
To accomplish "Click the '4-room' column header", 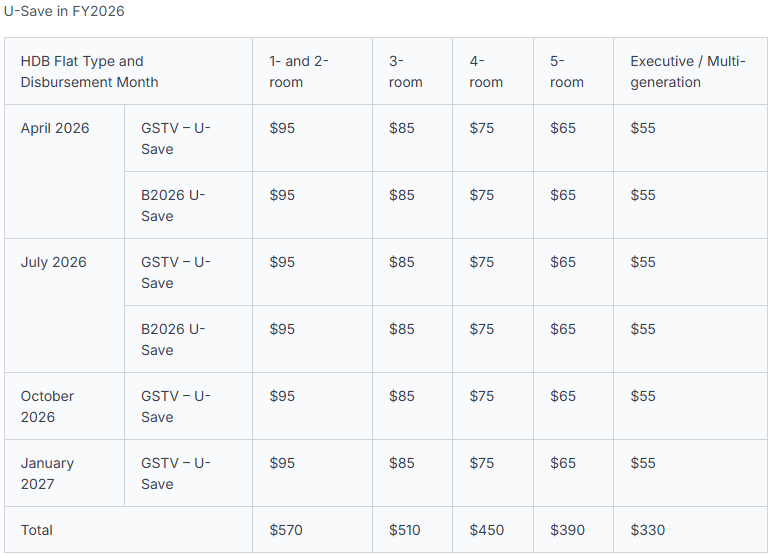I will pos(486,71).
